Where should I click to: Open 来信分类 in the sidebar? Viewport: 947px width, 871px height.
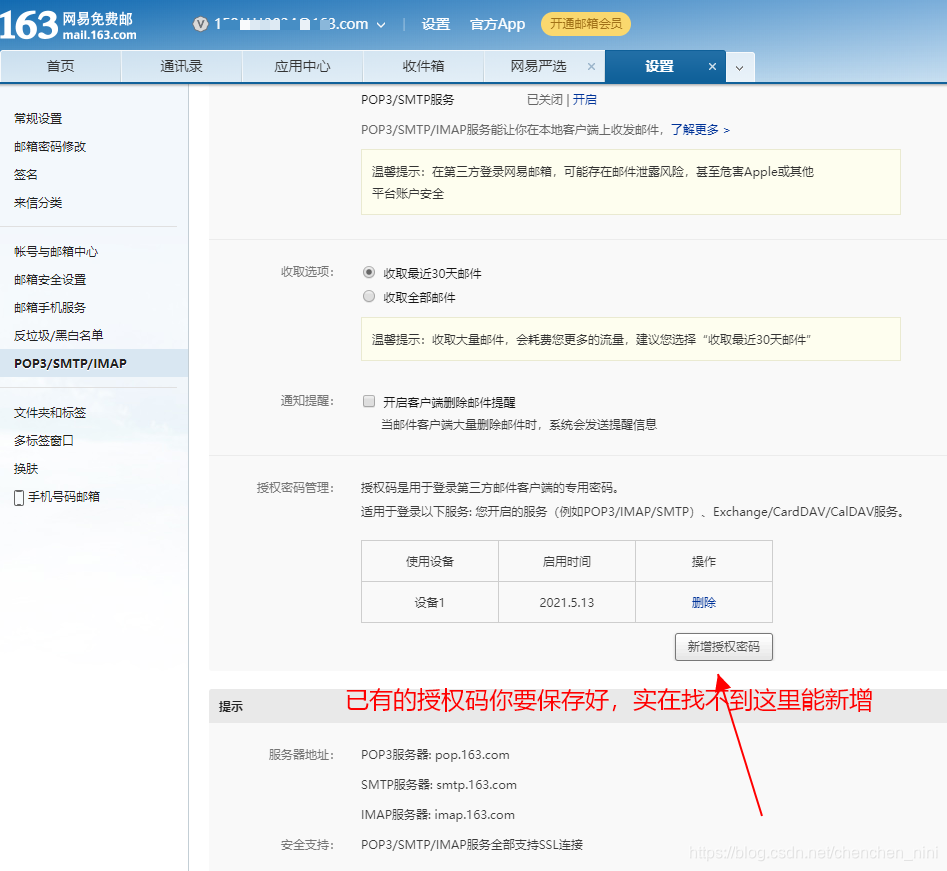click(x=38, y=202)
